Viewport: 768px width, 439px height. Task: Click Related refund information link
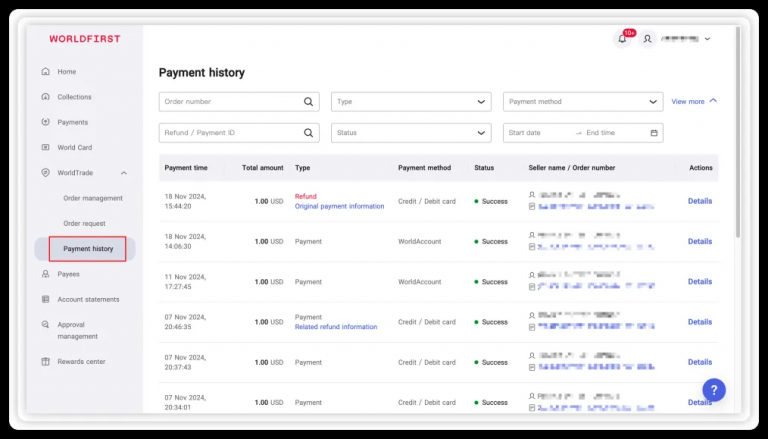click(x=336, y=327)
